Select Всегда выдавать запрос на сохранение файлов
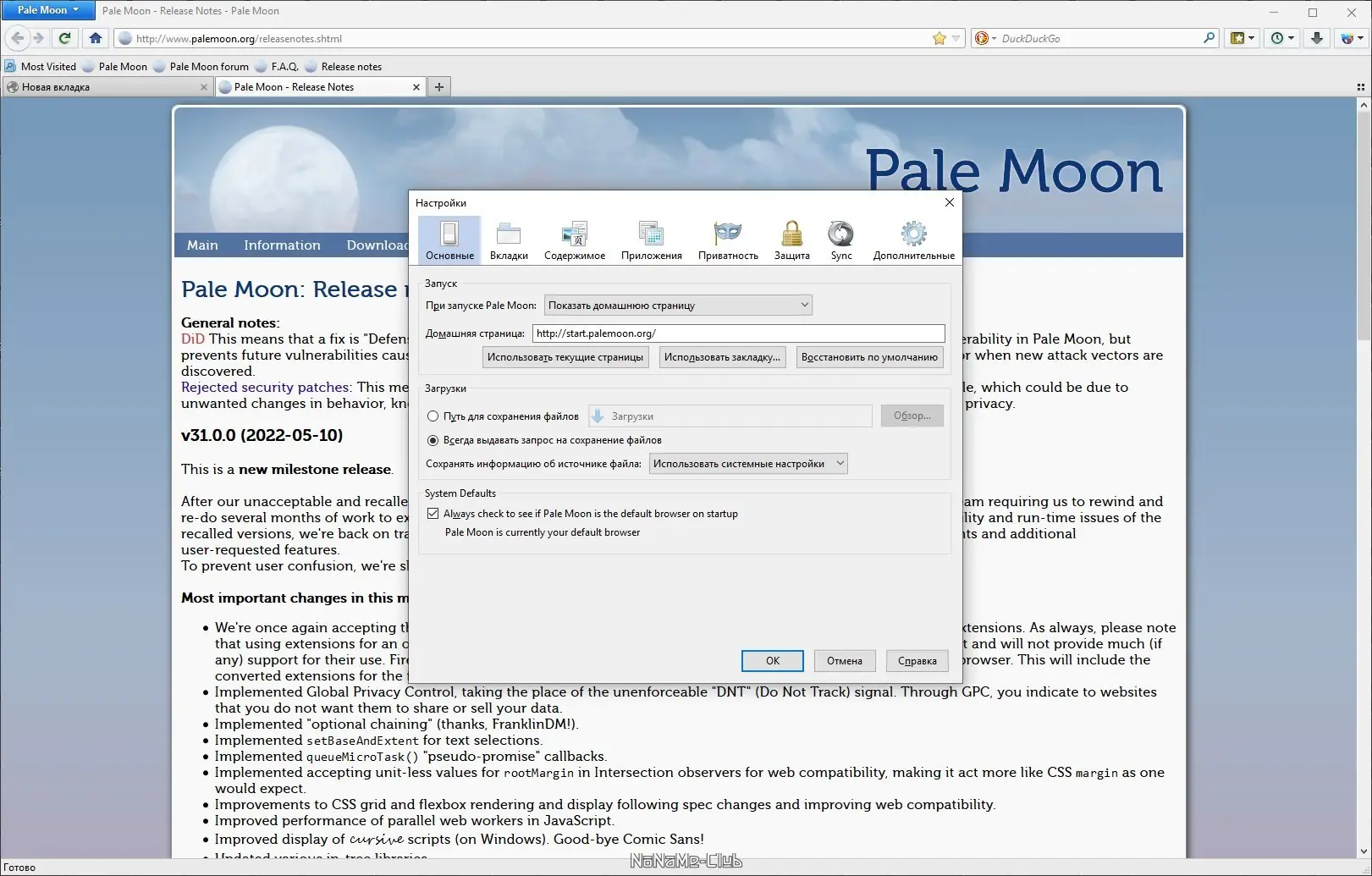This screenshot has width=1372, height=876. (x=433, y=440)
